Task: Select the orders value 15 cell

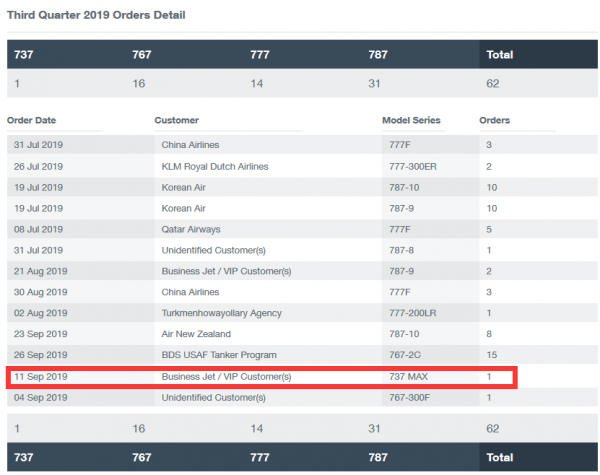Action: [x=492, y=355]
